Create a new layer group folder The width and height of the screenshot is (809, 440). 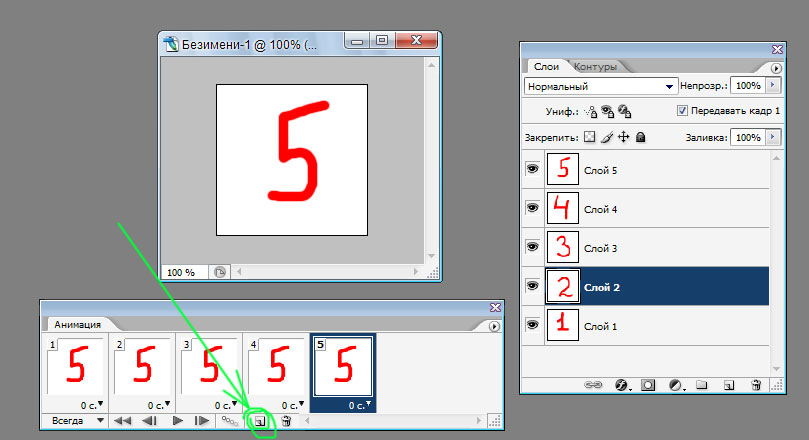click(x=701, y=385)
